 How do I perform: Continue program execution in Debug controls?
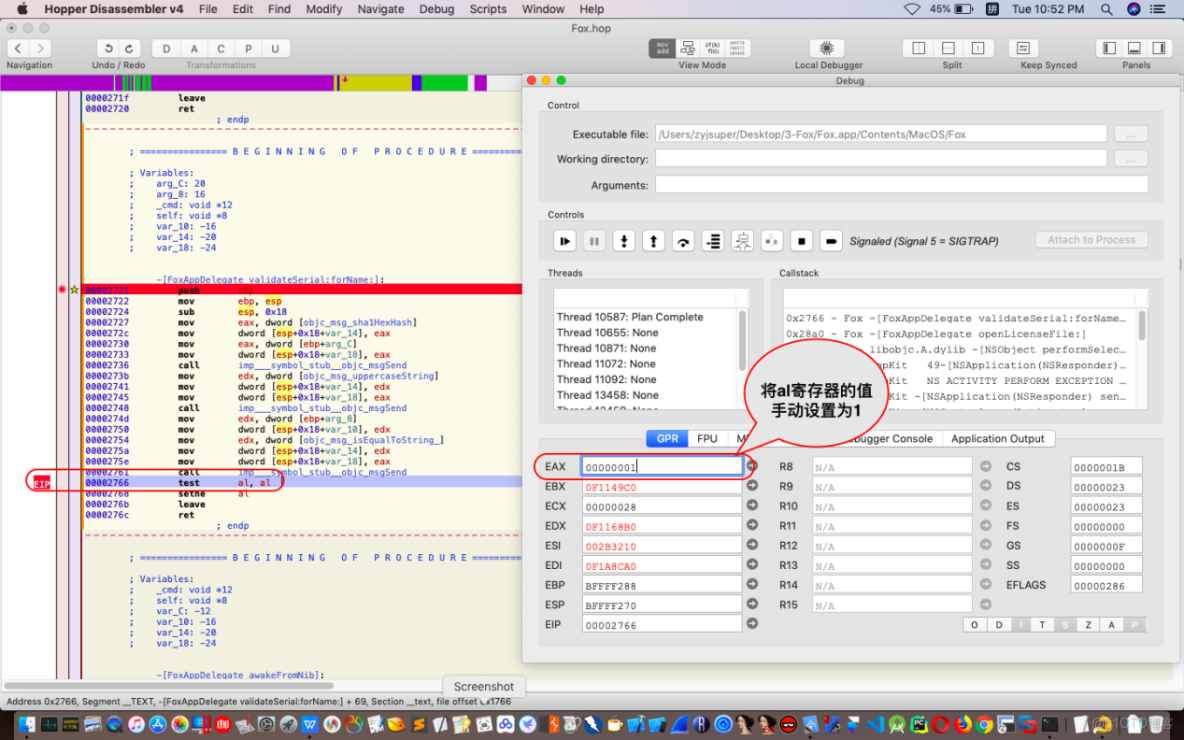tap(565, 240)
